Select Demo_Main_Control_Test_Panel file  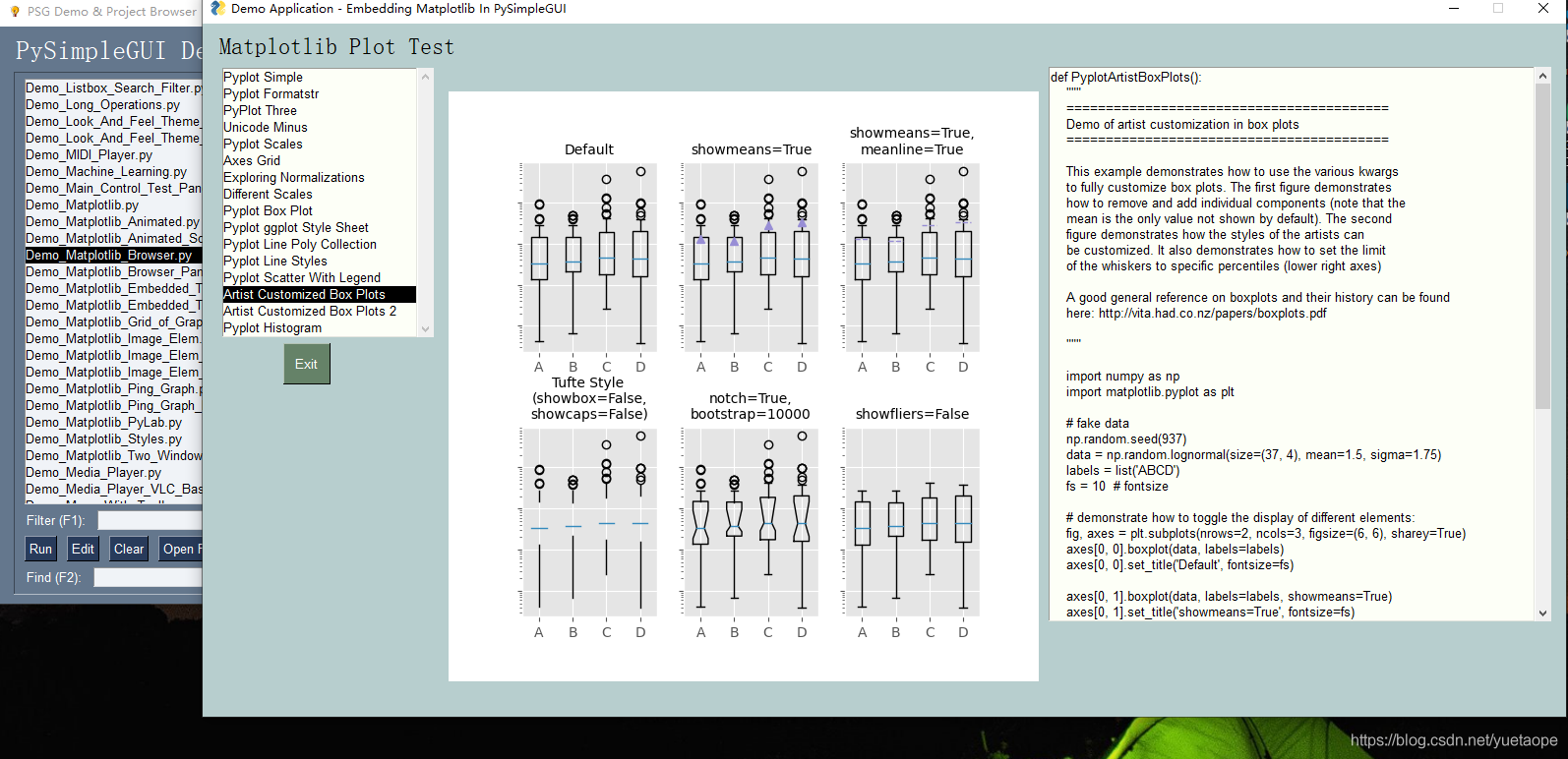pyautogui.click(x=113, y=188)
